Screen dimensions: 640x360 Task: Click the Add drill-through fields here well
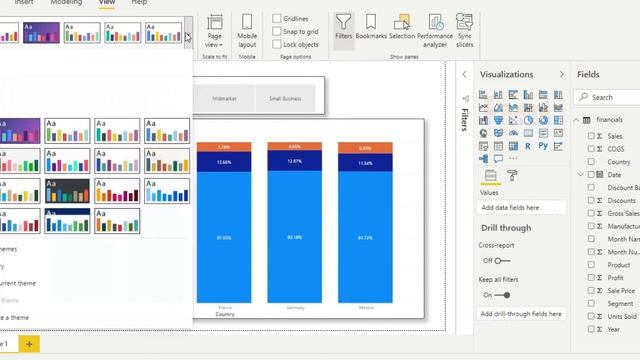coord(521,314)
